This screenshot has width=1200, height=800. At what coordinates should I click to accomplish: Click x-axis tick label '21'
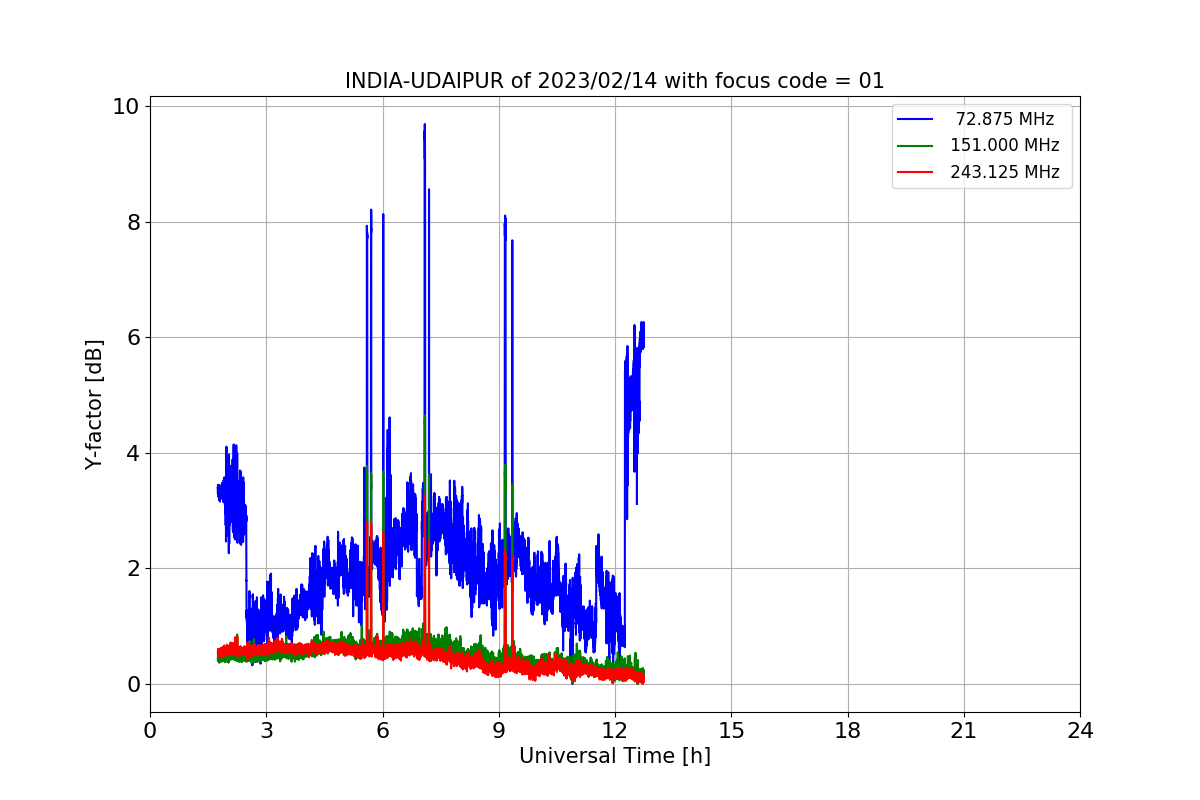pyautogui.click(x=964, y=731)
